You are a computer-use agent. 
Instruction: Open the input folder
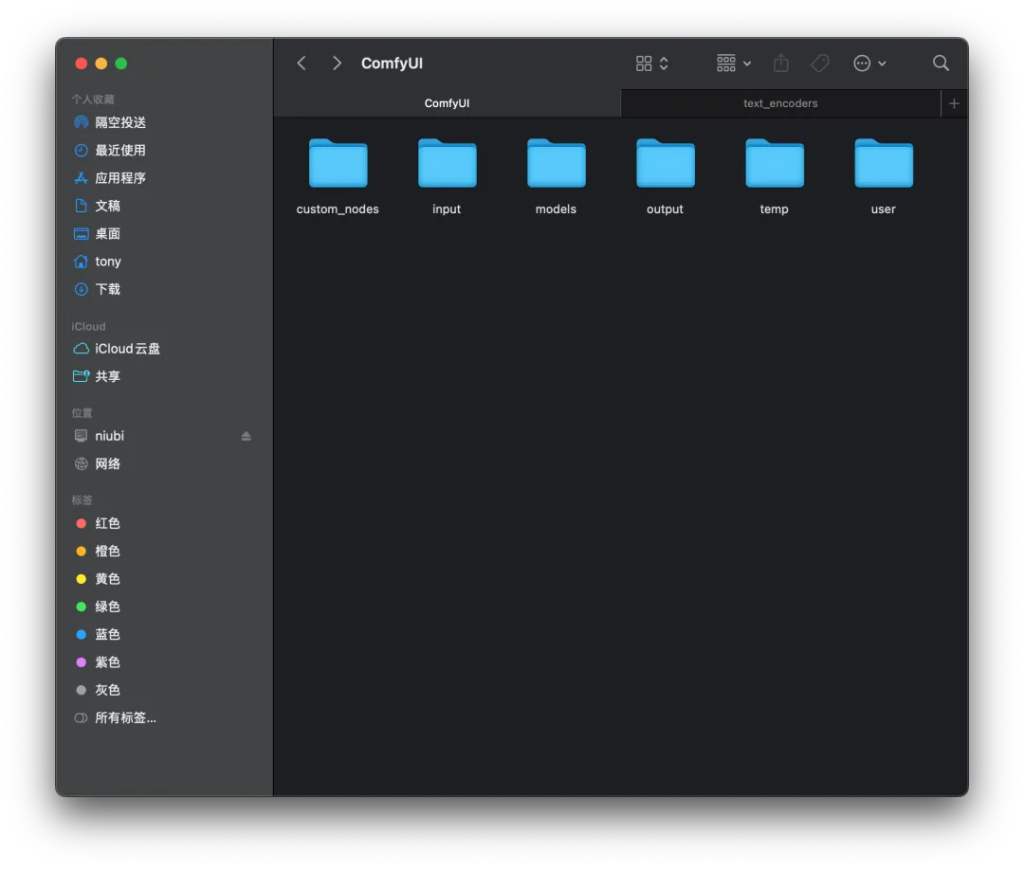pyautogui.click(x=447, y=164)
